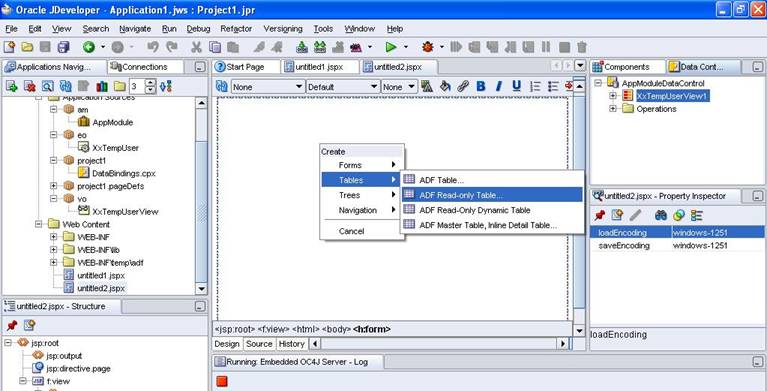This screenshot has height=391, width=767.
Task: Click the yellow folder icon in navigator toolbar
Action: click(x=120, y=87)
